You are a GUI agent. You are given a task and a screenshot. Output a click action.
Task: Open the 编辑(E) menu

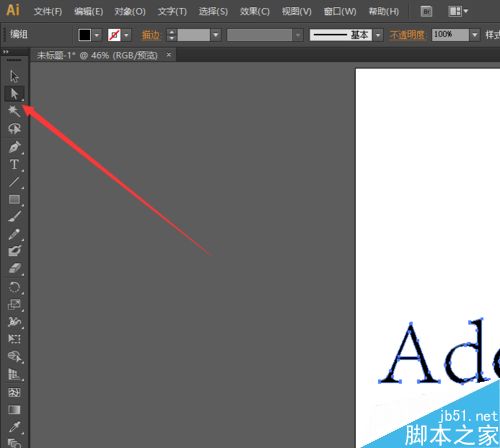point(88,12)
